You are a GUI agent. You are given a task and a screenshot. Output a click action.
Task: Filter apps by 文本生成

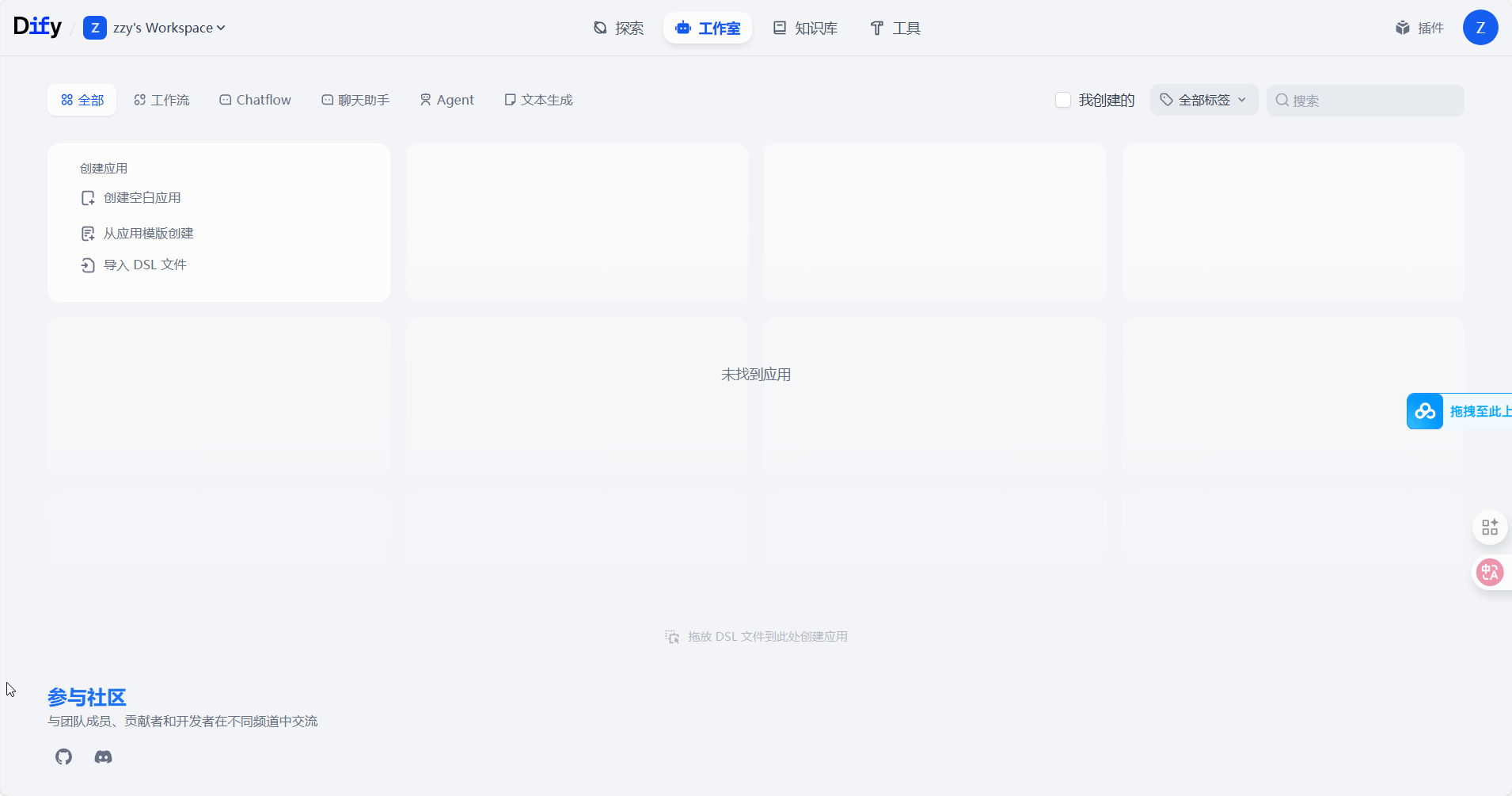point(538,100)
